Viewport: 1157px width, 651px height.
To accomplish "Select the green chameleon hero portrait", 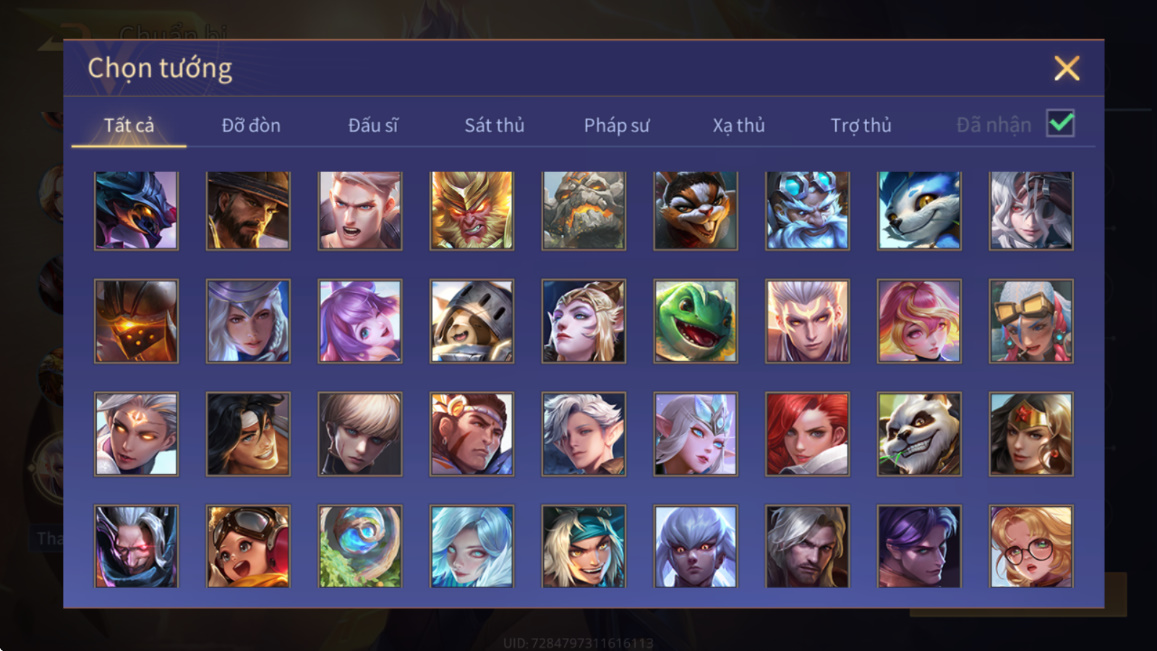I will [695, 321].
